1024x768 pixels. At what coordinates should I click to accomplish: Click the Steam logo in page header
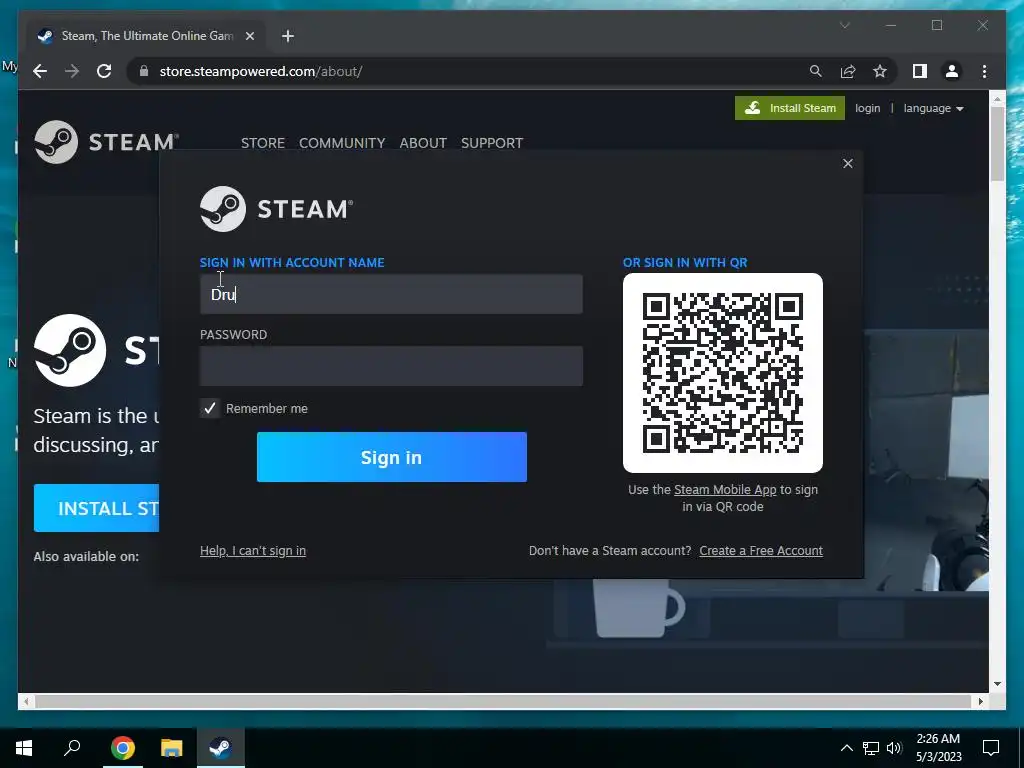(x=106, y=142)
